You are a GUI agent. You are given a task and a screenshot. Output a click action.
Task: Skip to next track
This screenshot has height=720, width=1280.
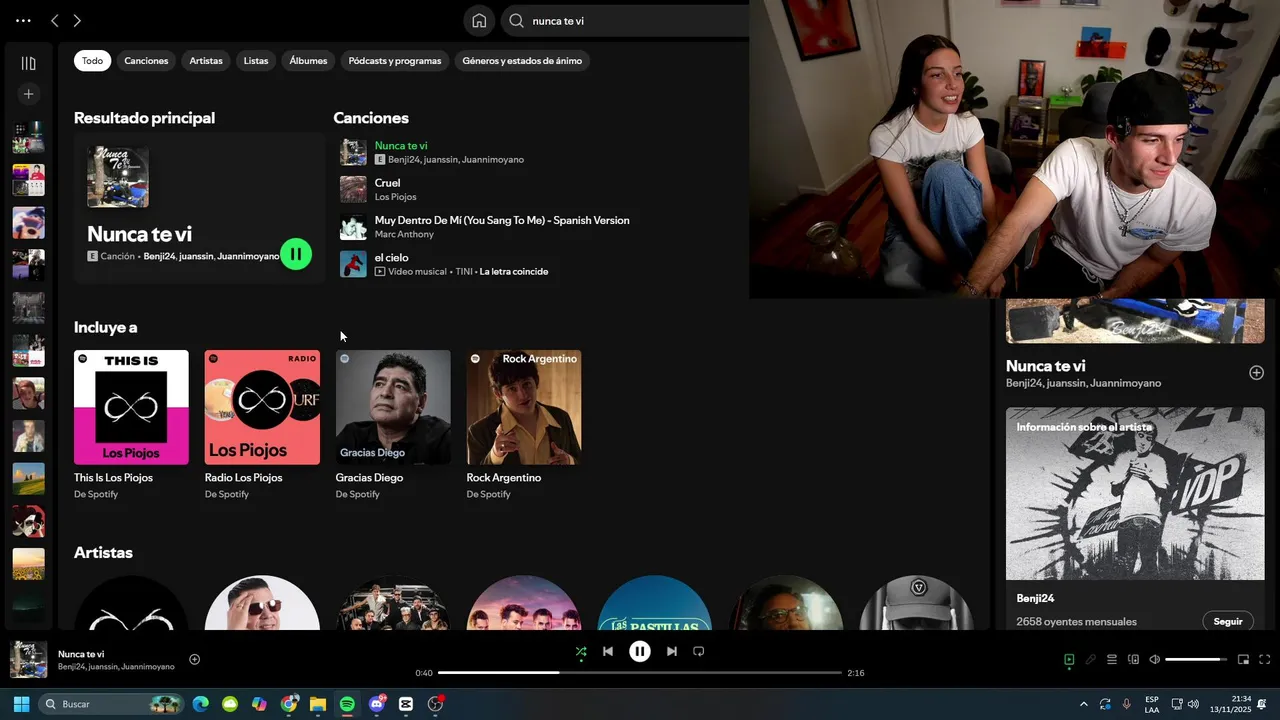(672, 651)
